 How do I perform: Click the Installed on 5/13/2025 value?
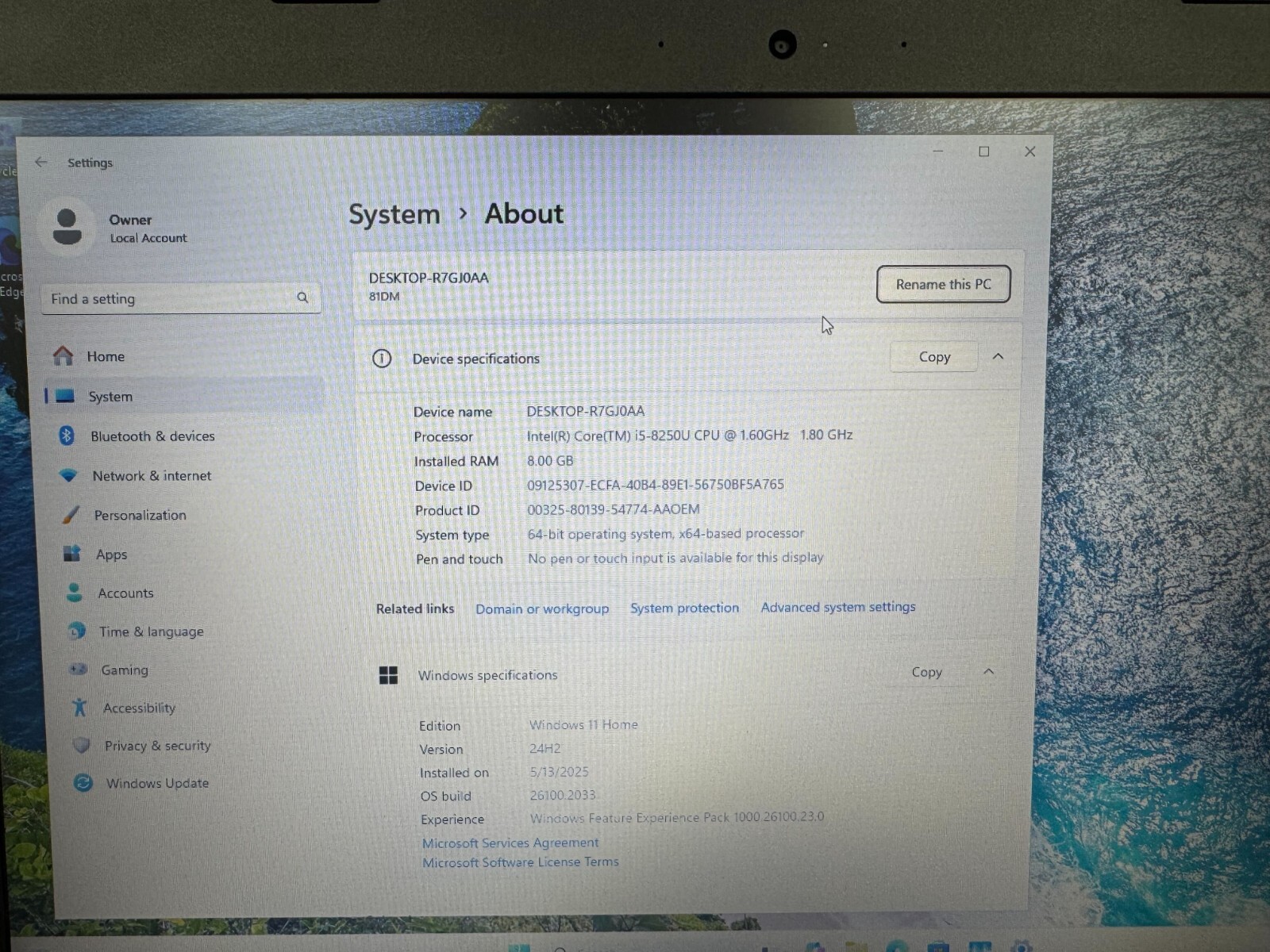click(x=560, y=771)
